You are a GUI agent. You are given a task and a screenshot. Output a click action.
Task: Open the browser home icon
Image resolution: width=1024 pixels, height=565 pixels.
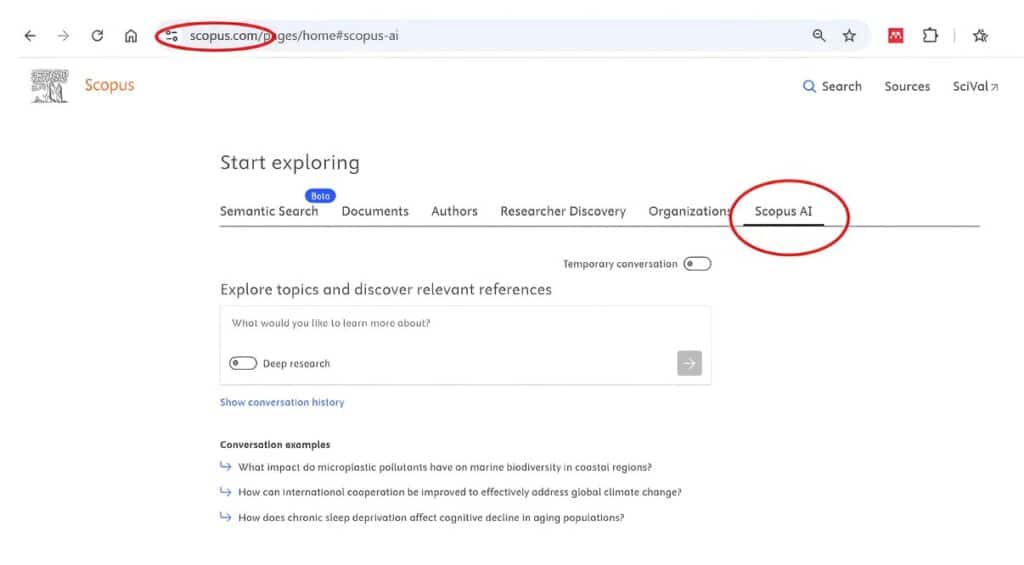(x=131, y=36)
